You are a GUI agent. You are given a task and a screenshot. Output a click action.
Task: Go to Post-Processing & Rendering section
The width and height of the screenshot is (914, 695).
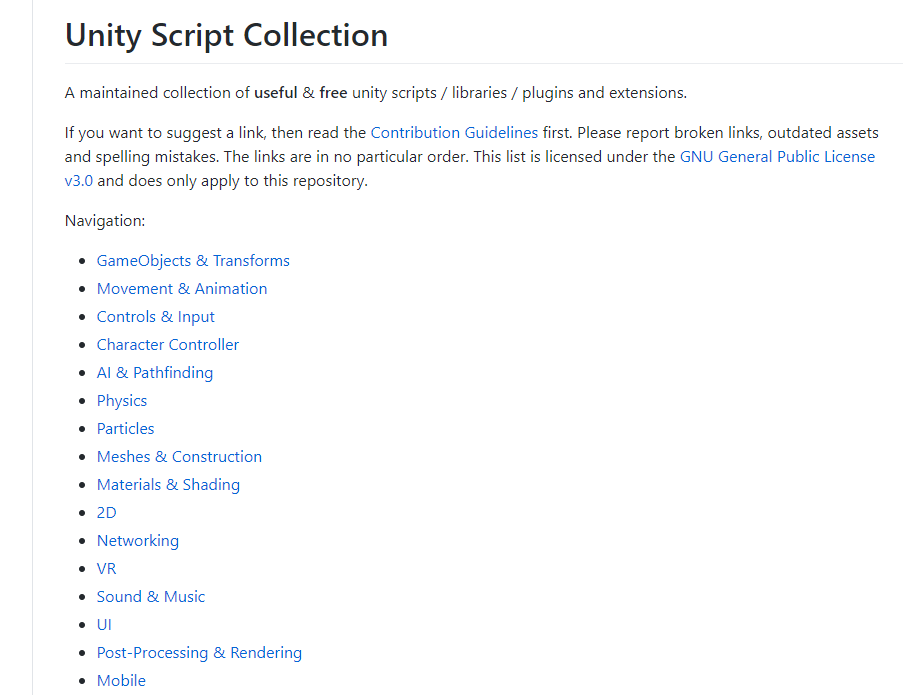pyautogui.click(x=199, y=652)
